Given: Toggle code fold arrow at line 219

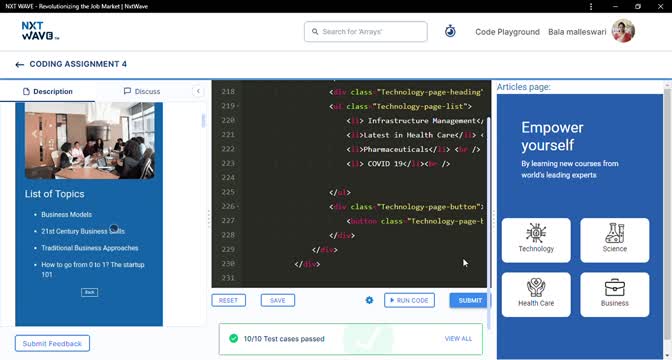Looking at the screenshot, I should click(238, 106).
